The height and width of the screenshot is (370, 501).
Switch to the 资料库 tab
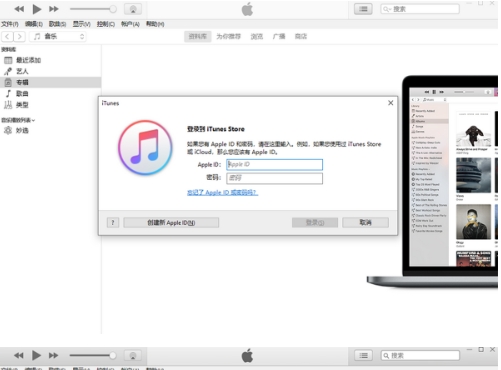pos(198,36)
